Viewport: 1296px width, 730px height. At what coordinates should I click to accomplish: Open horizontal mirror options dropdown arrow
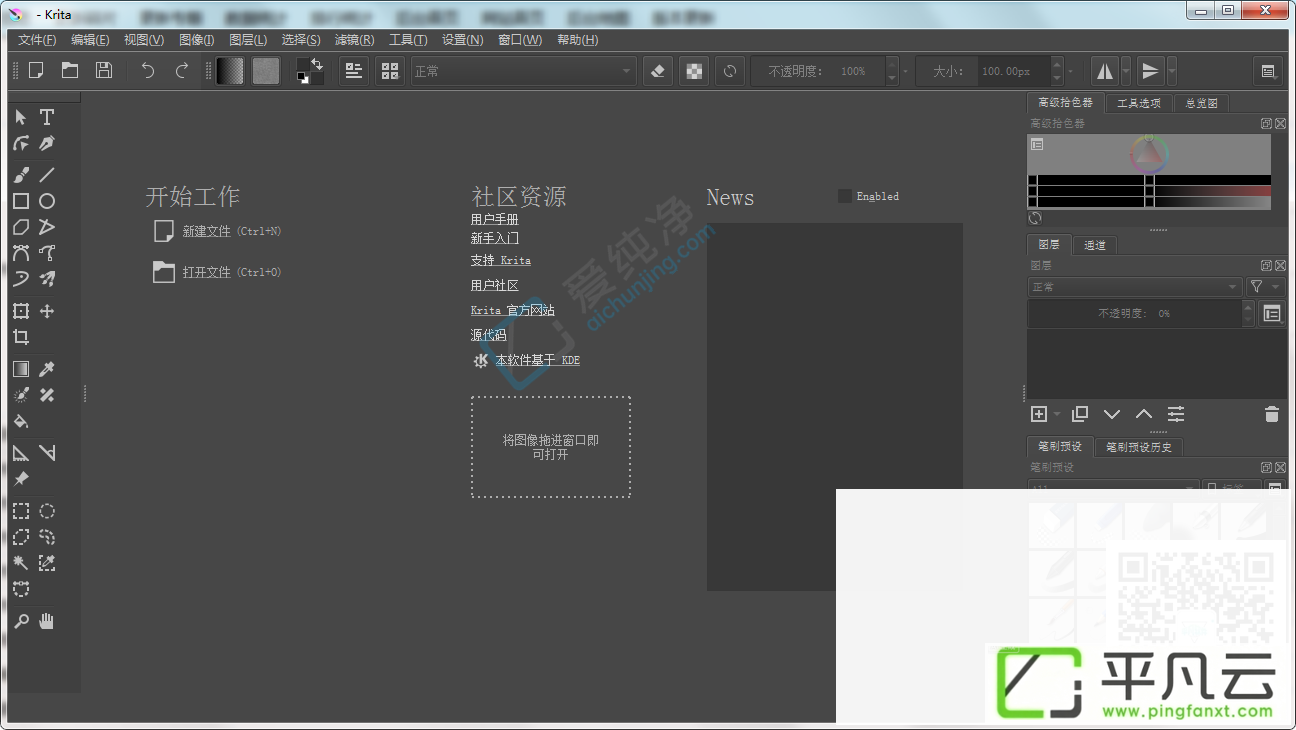(1126, 71)
